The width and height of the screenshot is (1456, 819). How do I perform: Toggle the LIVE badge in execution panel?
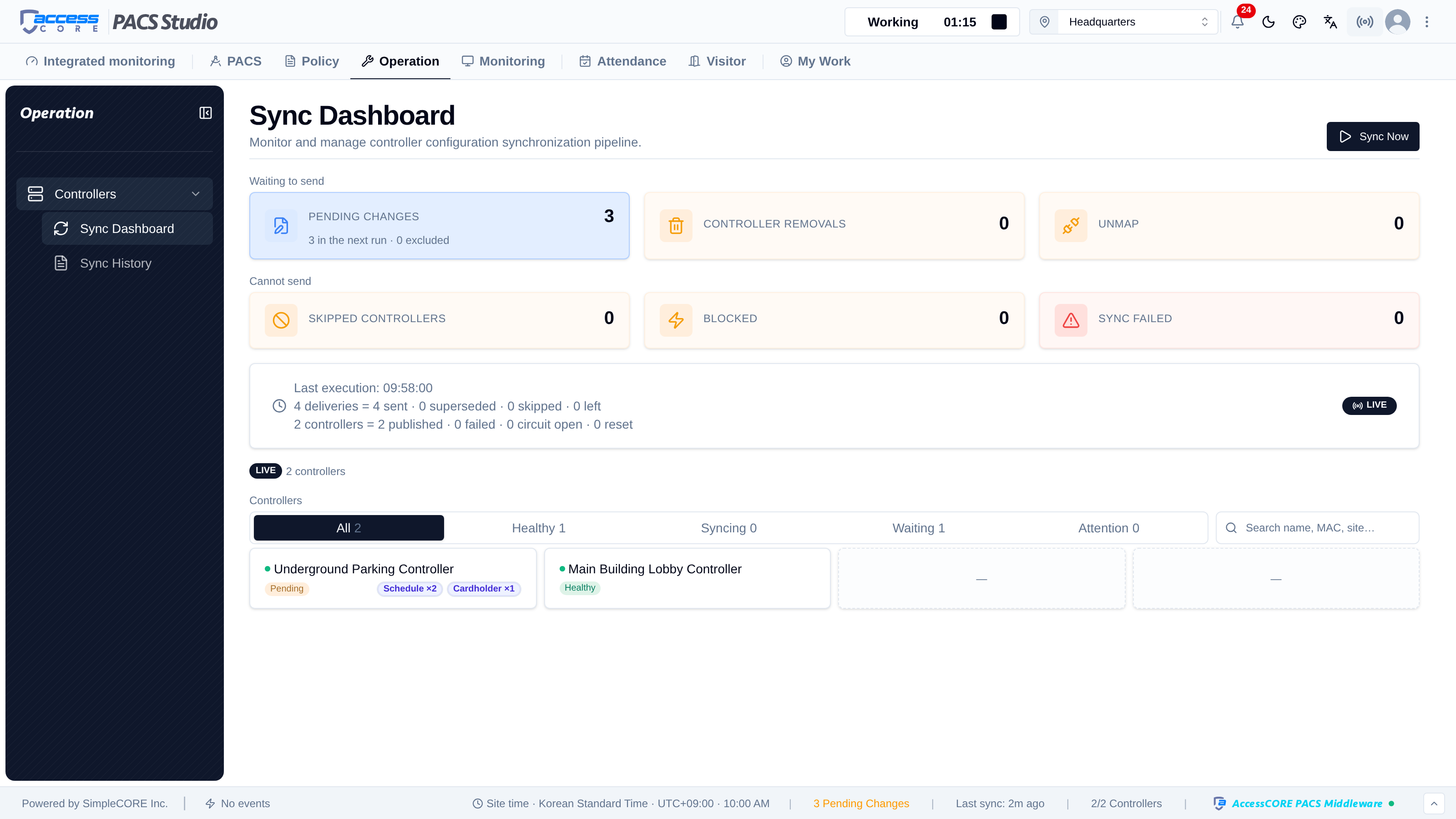coord(1369,405)
